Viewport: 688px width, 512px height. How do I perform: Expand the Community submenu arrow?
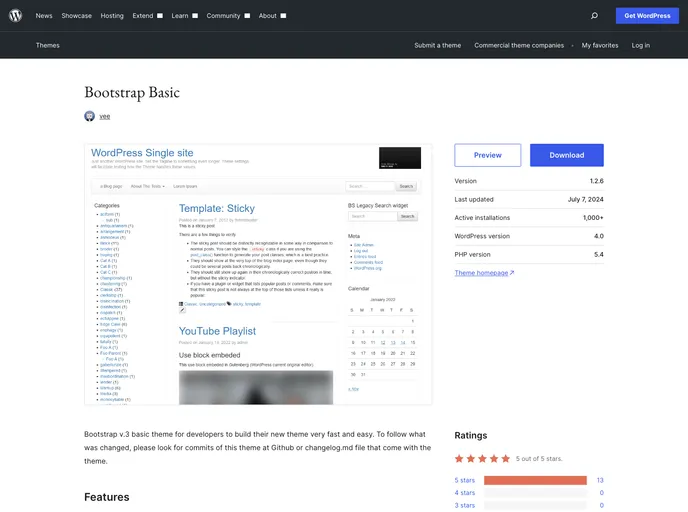click(247, 16)
